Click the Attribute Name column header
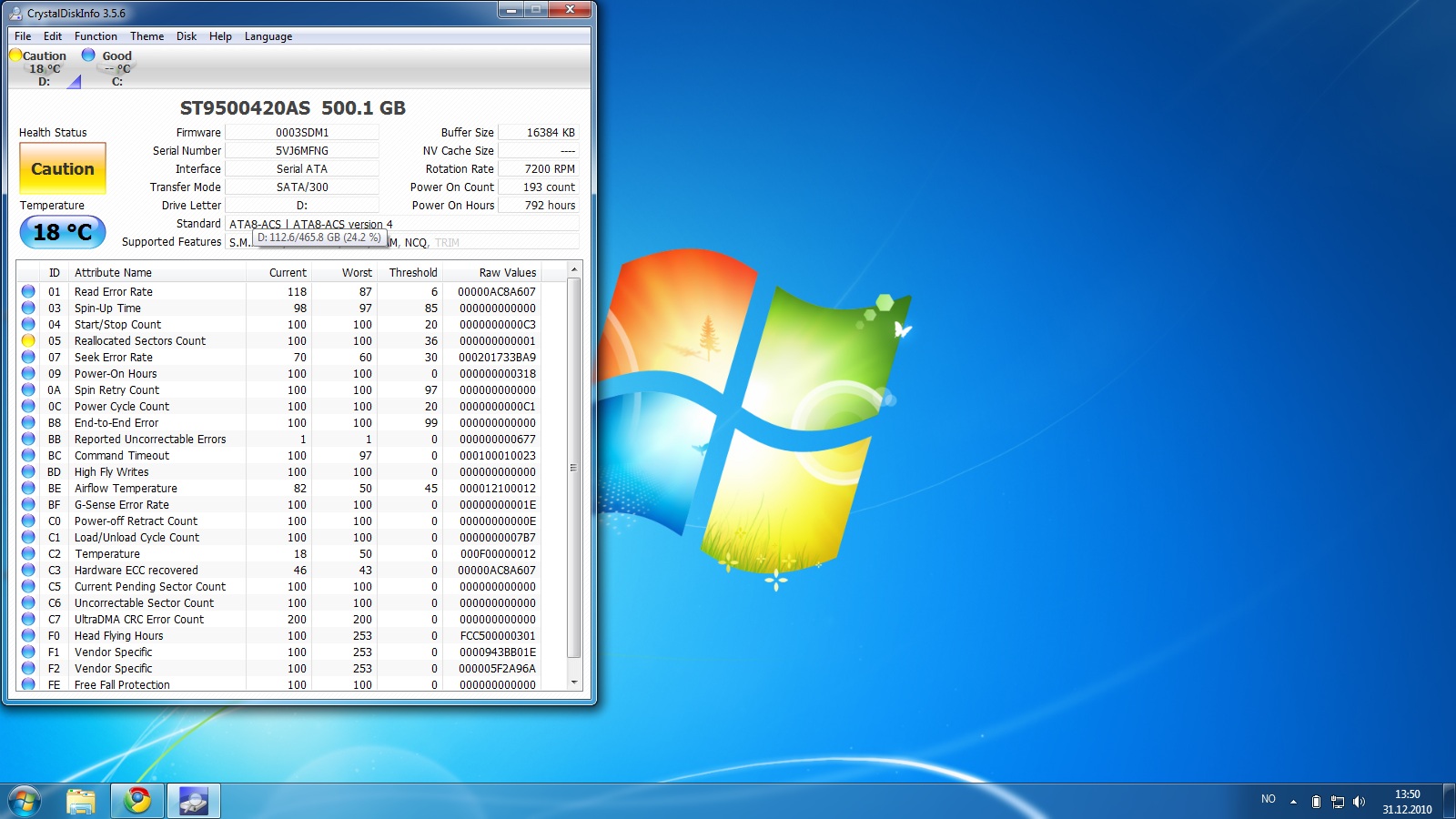The width and height of the screenshot is (1456, 819). [x=157, y=272]
